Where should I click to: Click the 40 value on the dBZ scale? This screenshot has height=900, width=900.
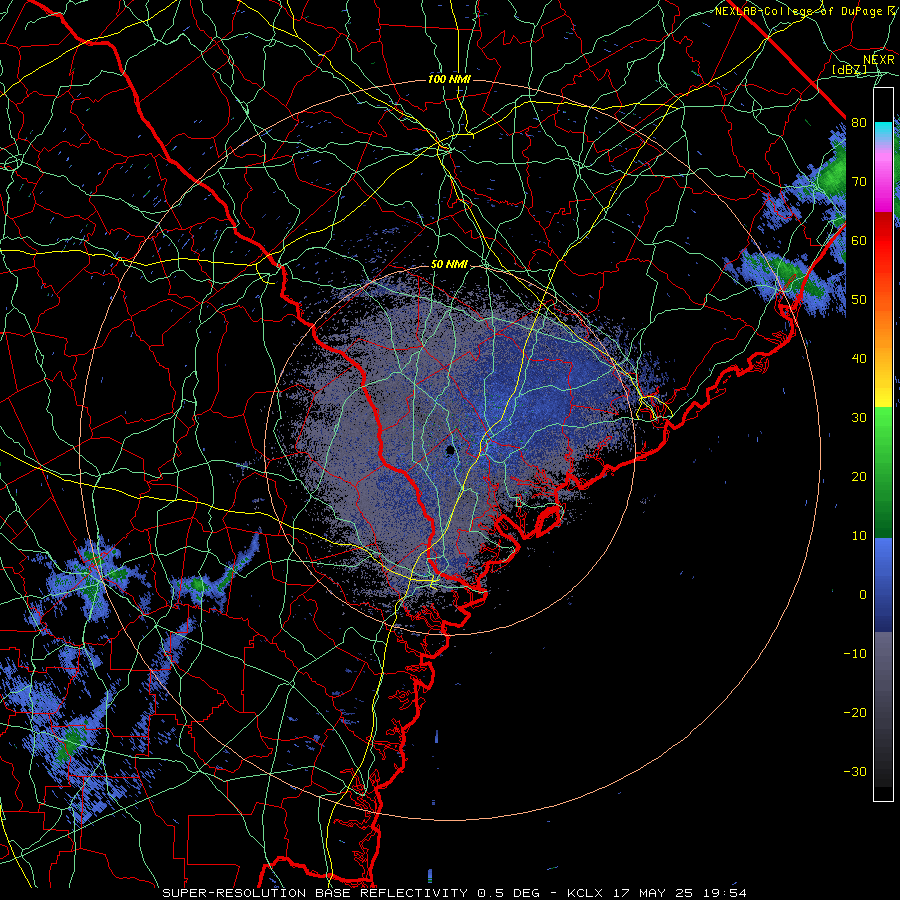859,359
